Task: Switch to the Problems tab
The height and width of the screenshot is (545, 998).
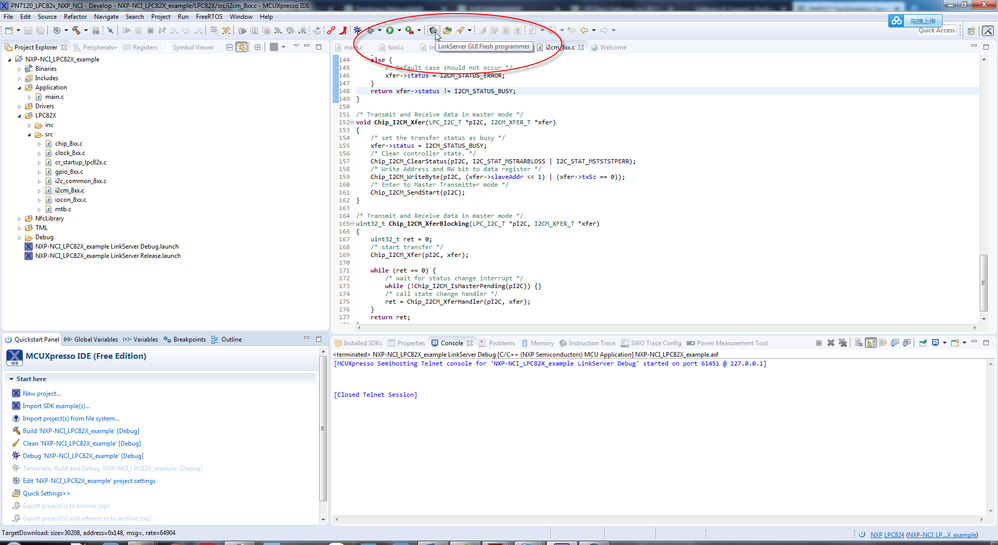Action: tap(497, 343)
